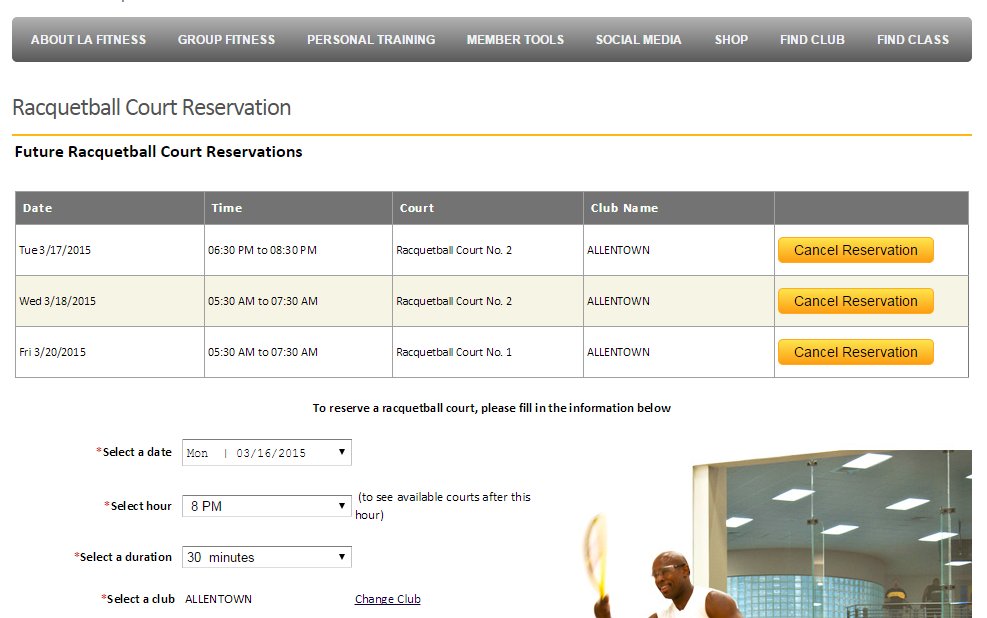Cancel the Wed 3/18/2015 reservation
Viewport: 987px width, 618px height.
pyautogui.click(x=855, y=301)
